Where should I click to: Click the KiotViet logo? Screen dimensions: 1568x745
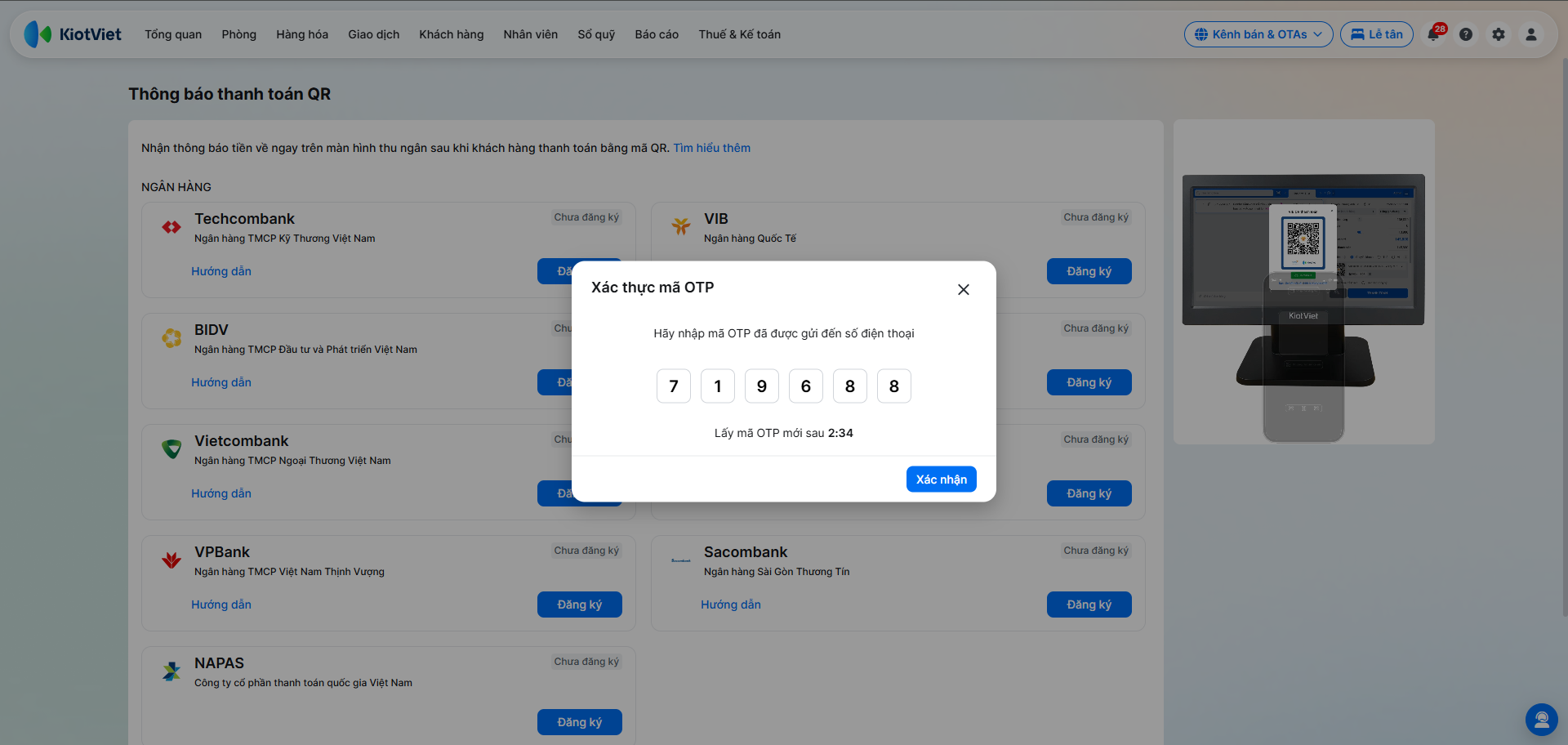coord(73,34)
